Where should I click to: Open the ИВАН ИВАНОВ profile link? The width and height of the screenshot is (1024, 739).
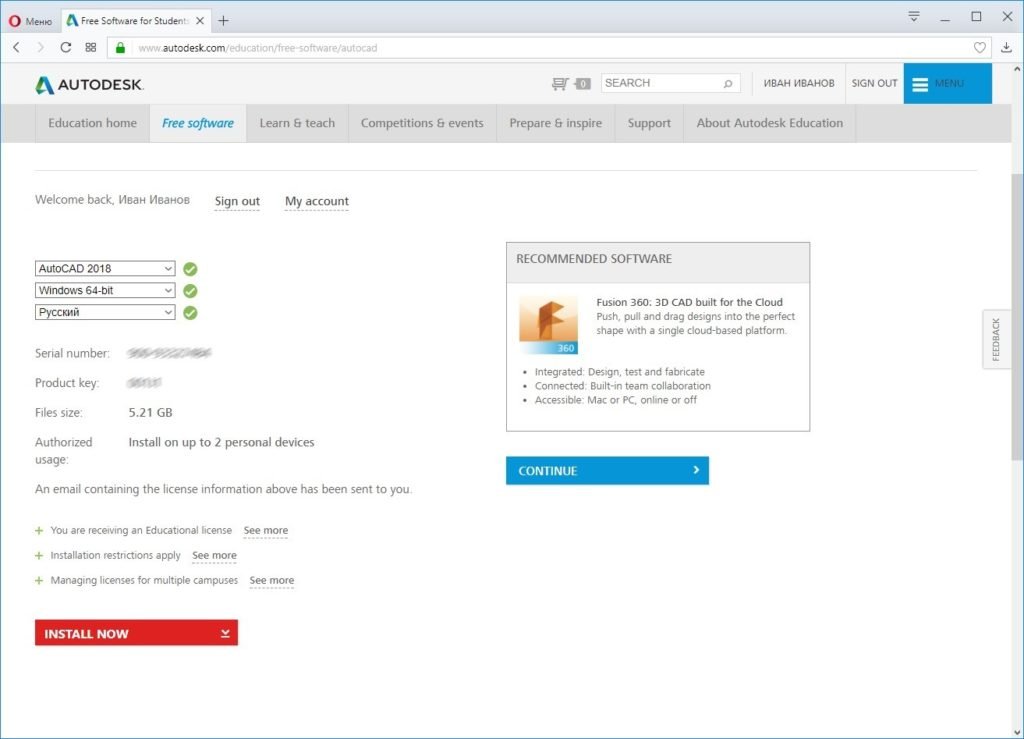[799, 84]
